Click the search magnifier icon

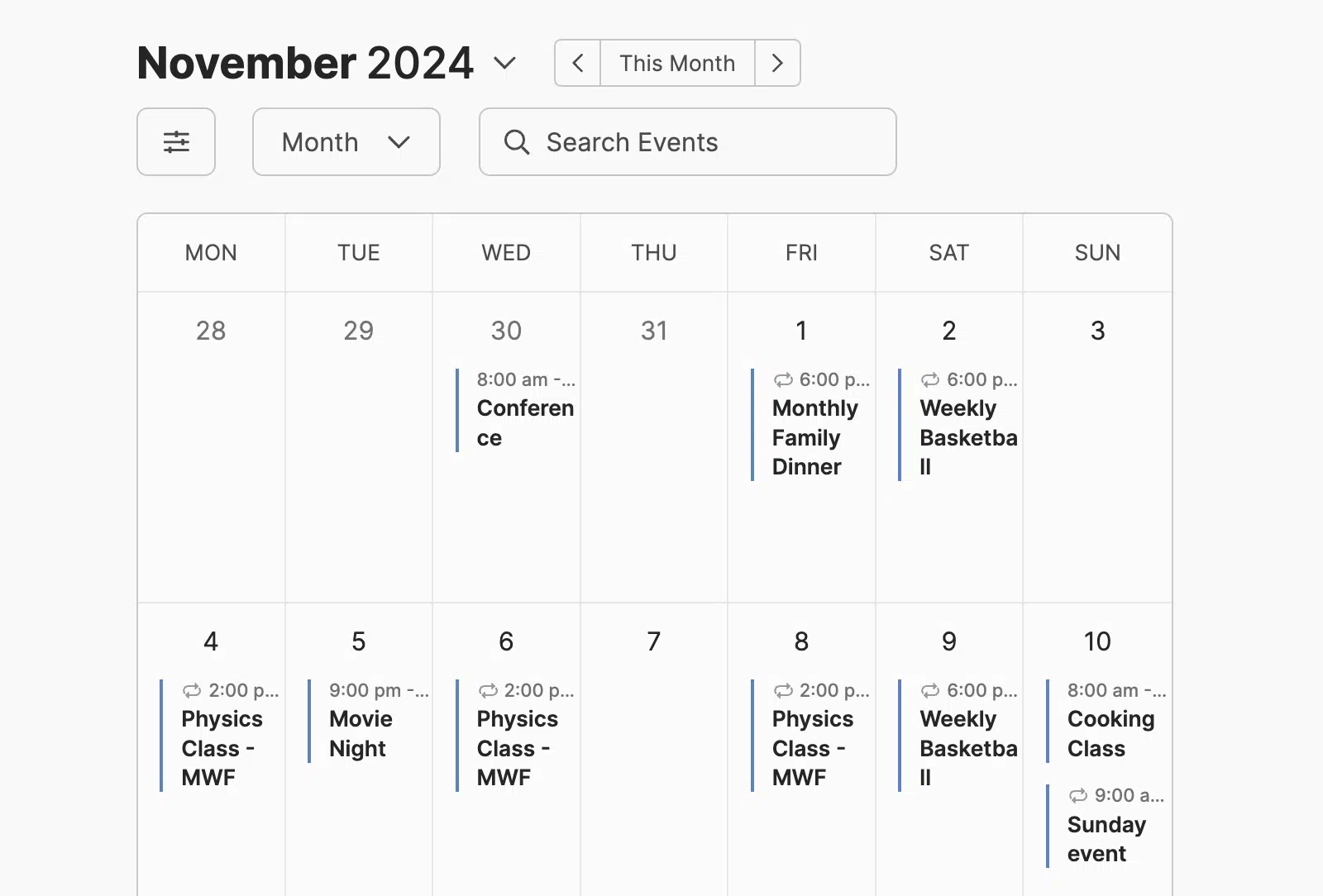point(517,142)
